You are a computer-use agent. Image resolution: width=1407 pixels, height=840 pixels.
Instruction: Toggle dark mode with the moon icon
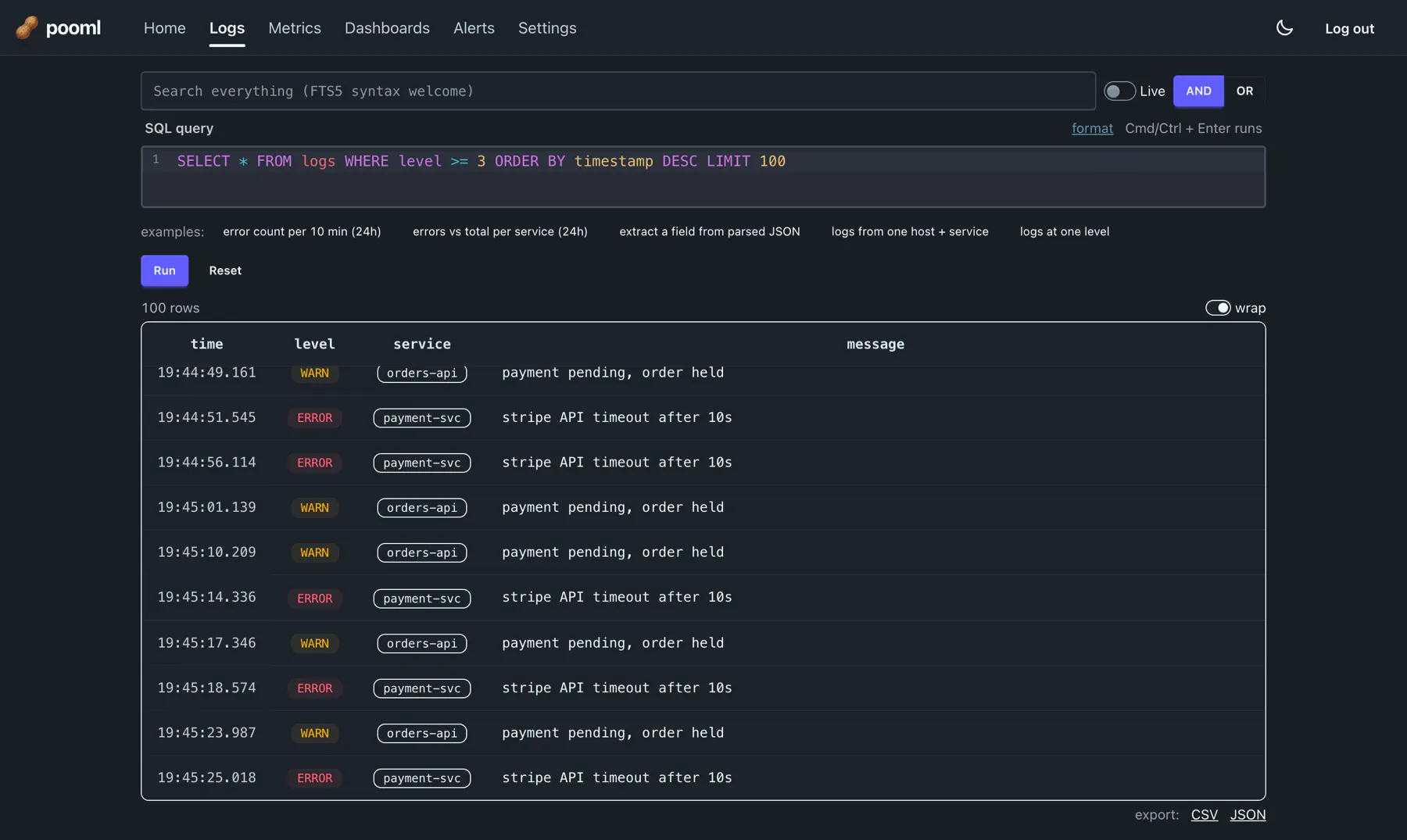(1284, 28)
